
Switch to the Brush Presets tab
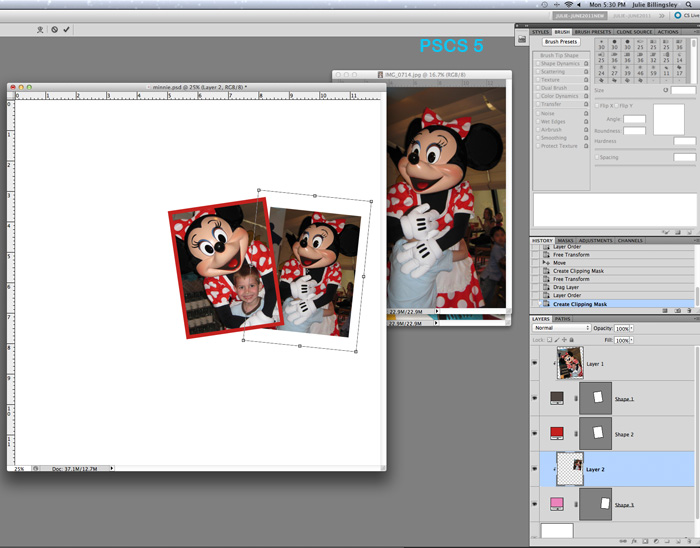click(x=592, y=32)
